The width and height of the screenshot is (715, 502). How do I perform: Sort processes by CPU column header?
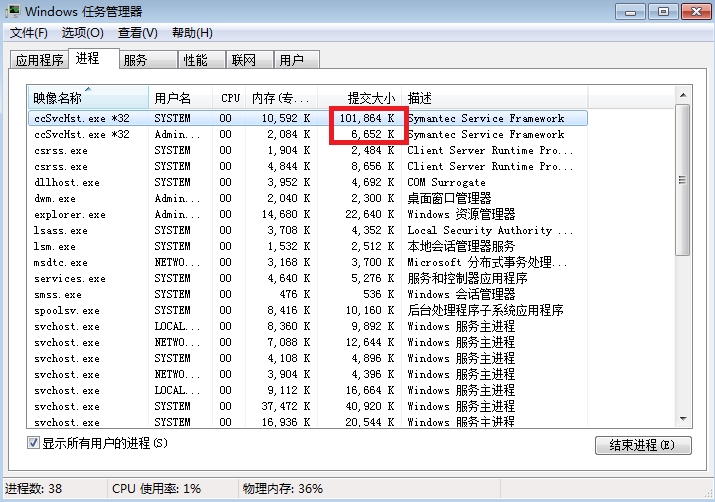tap(231, 98)
